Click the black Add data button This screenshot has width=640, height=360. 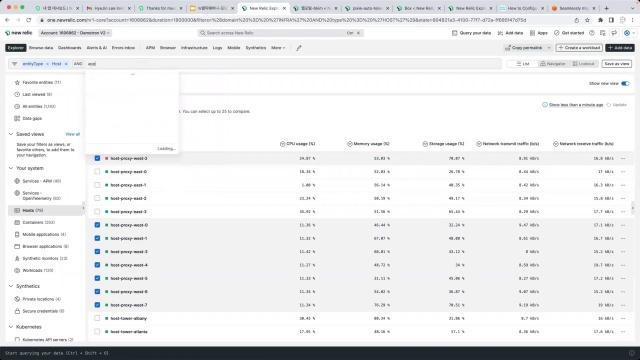coord(620,48)
